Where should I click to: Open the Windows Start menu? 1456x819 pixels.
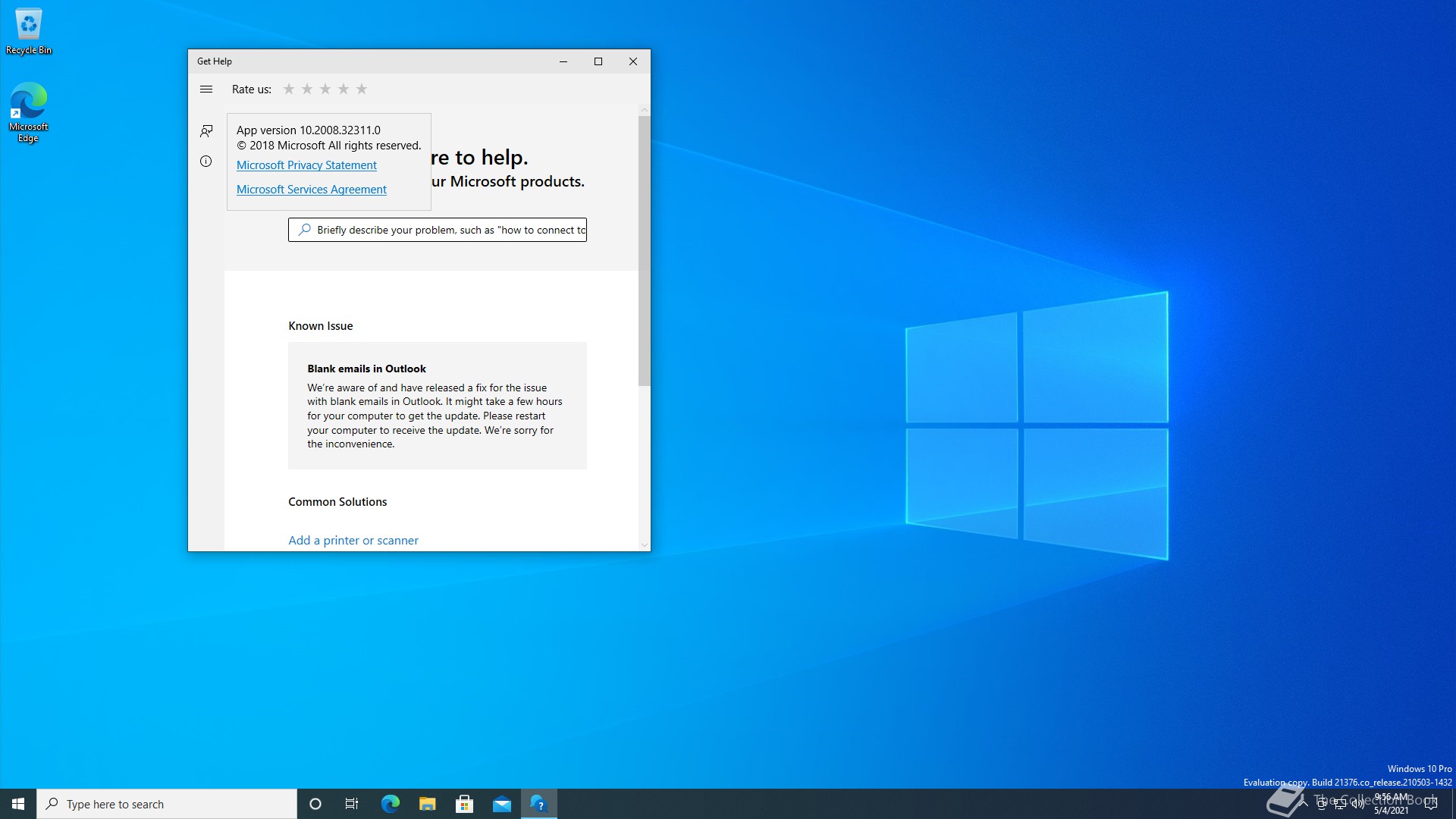click(18, 804)
